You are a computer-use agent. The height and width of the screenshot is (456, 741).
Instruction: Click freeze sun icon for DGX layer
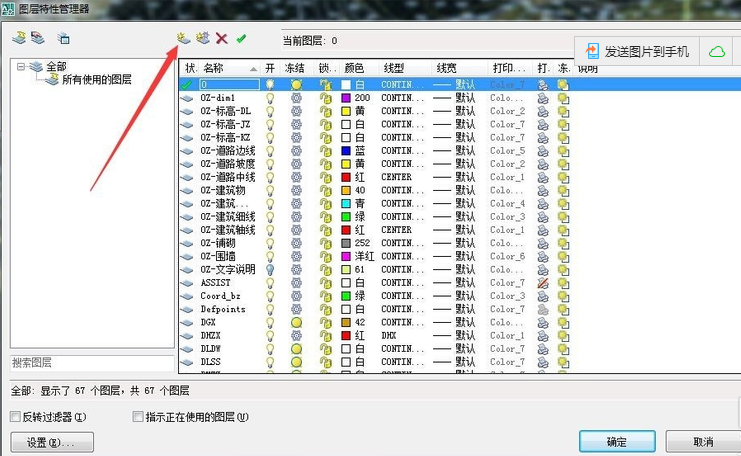point(296,323)
